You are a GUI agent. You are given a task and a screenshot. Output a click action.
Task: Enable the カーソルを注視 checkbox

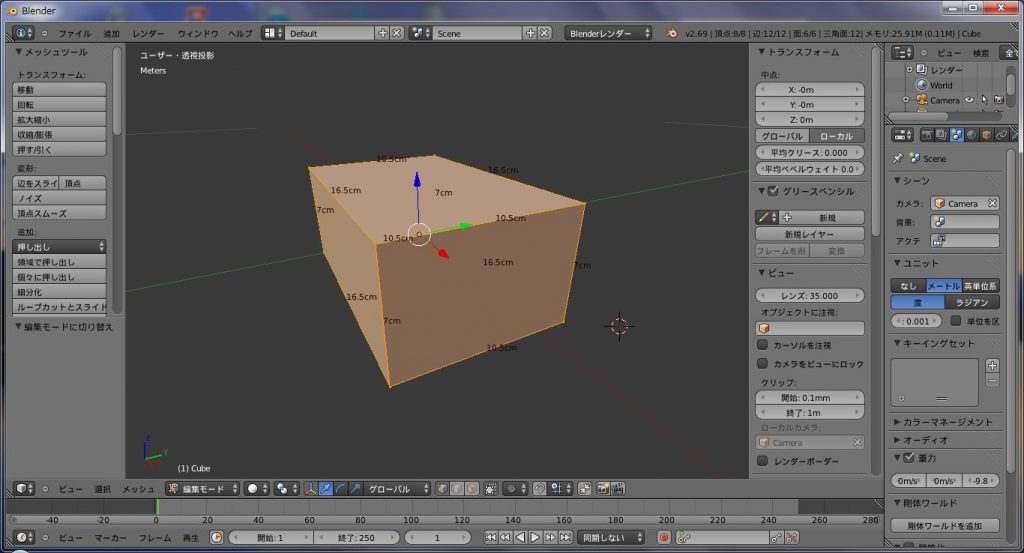tap(762, 345)
